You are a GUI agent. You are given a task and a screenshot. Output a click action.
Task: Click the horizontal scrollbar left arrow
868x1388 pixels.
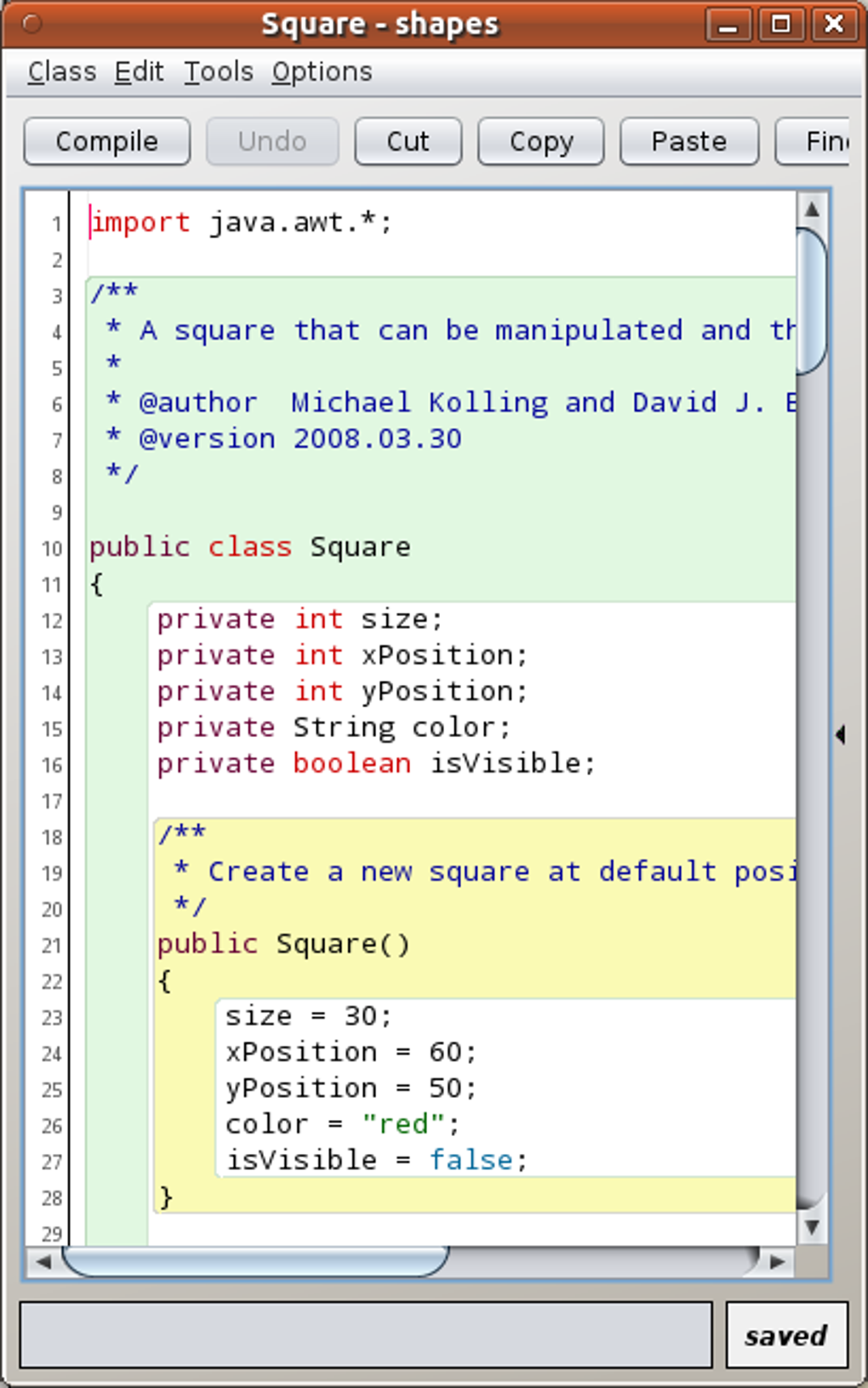coord(43,1261)
